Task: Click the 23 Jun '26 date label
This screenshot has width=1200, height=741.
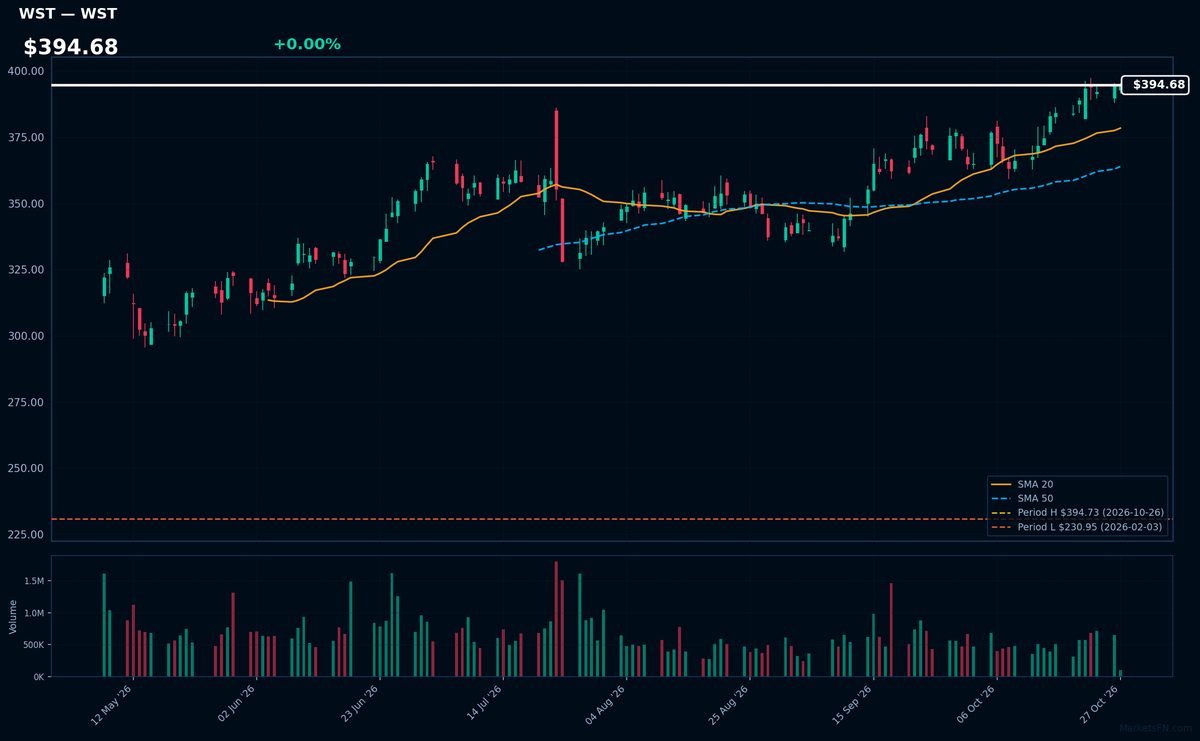Action: (360, 705)
